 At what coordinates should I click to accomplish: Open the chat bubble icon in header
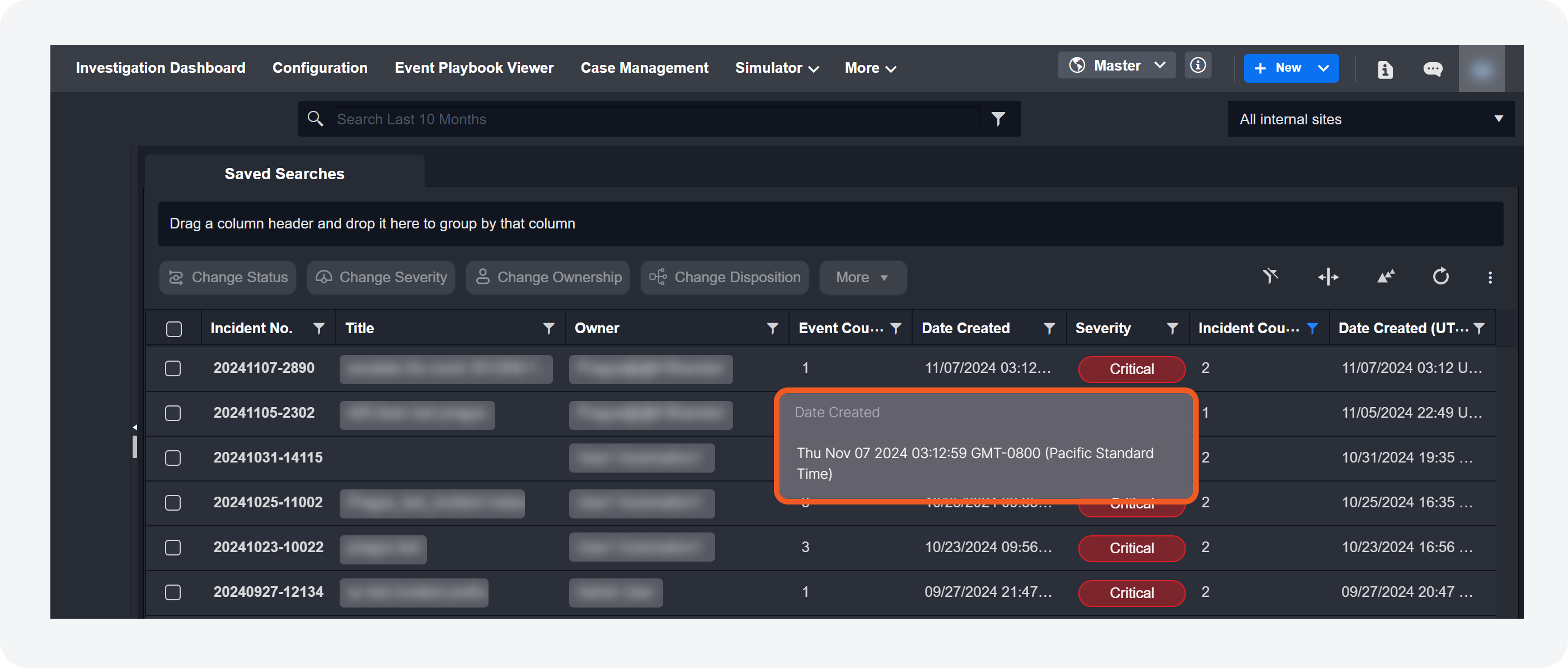click(1432, 69)
